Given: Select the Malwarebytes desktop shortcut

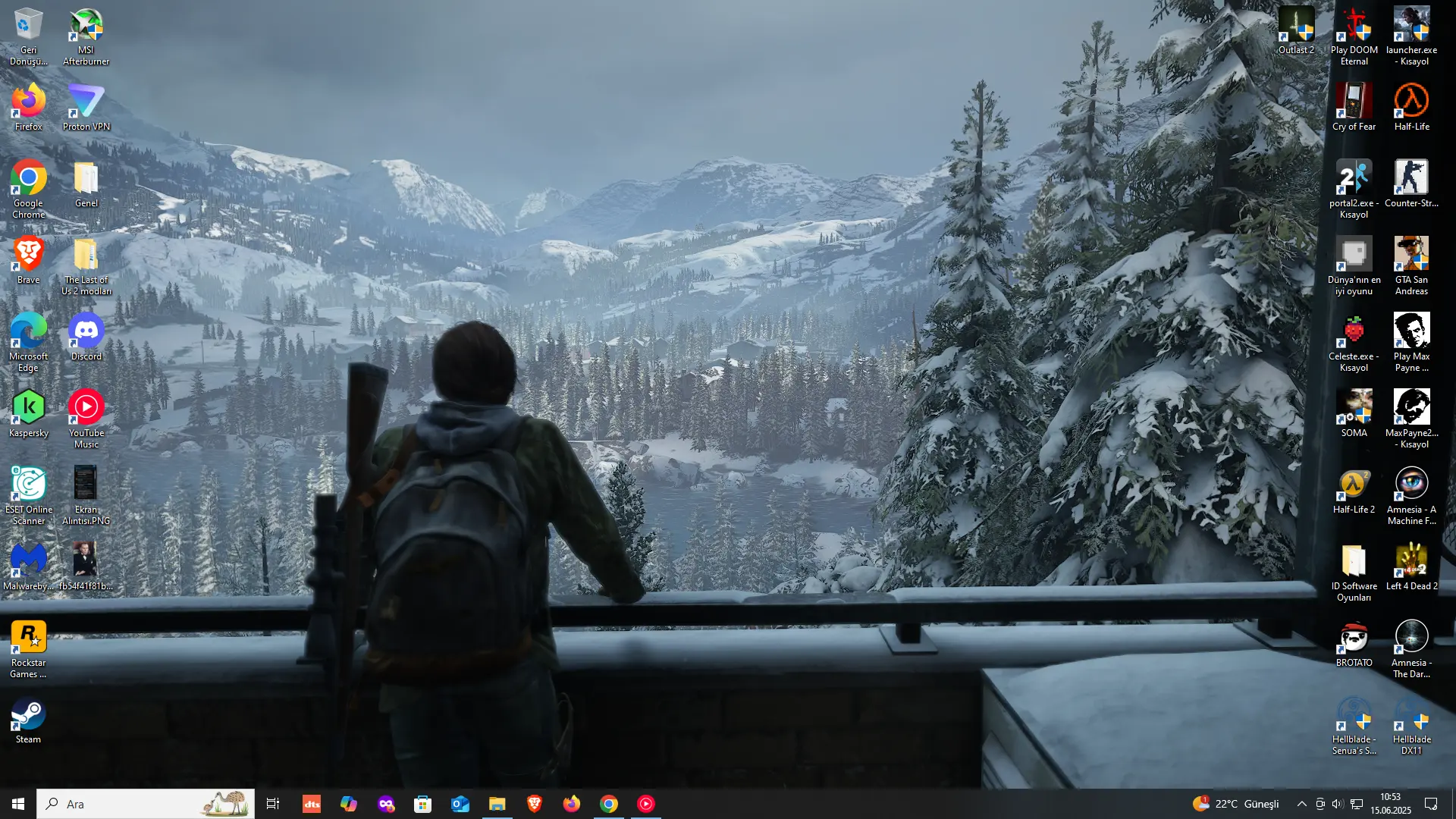Looking at the screenshot, I should coord(28,566).
